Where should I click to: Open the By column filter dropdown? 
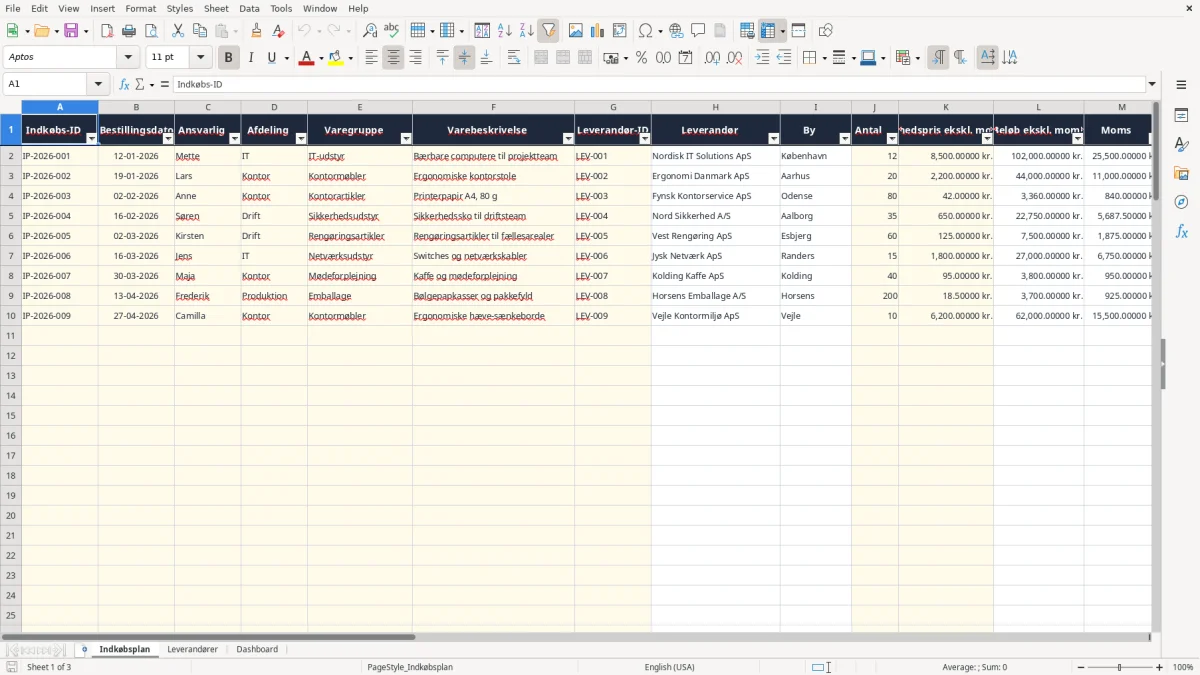(x=844, y=139)
